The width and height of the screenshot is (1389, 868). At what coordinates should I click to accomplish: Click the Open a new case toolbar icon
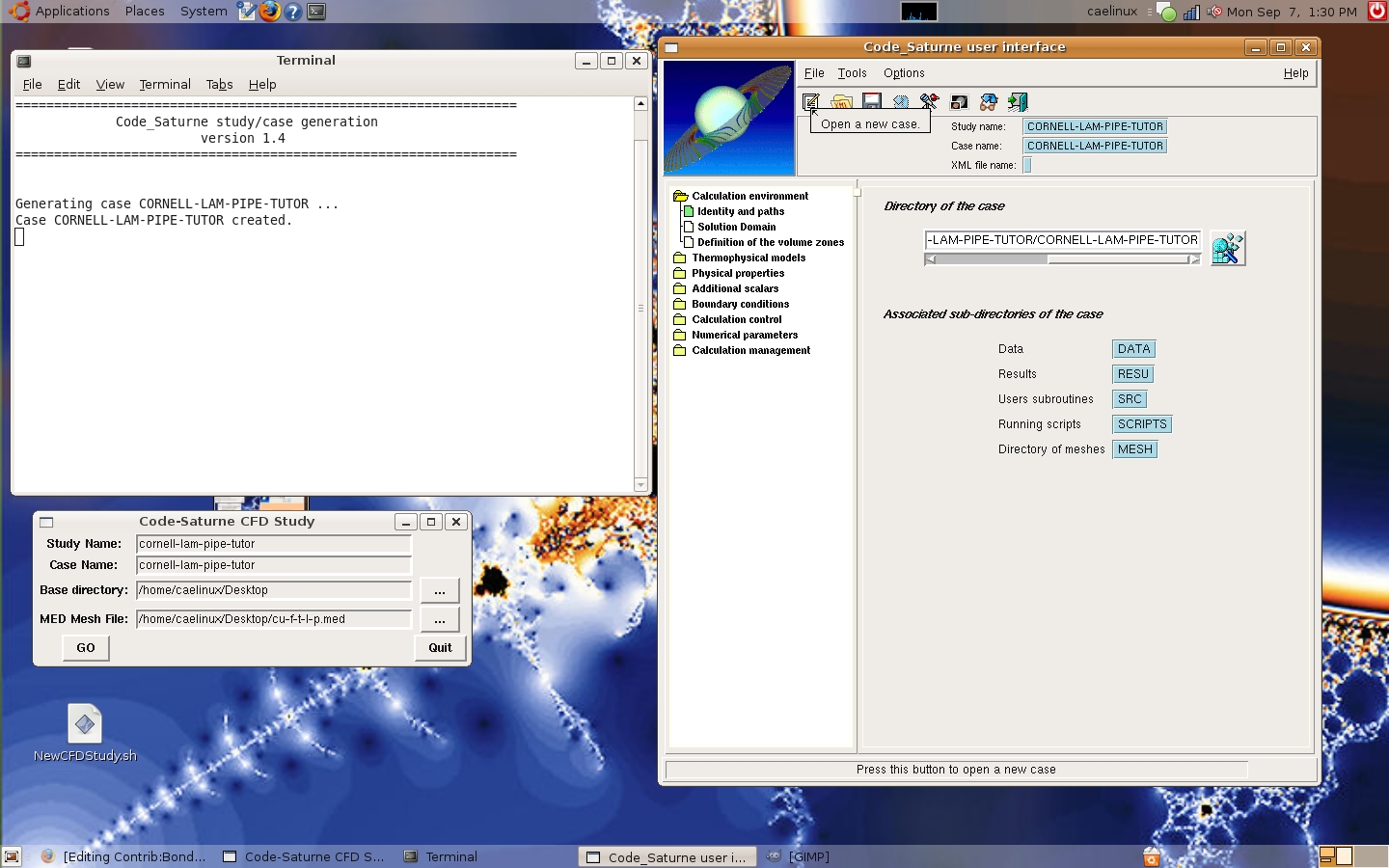811,101
